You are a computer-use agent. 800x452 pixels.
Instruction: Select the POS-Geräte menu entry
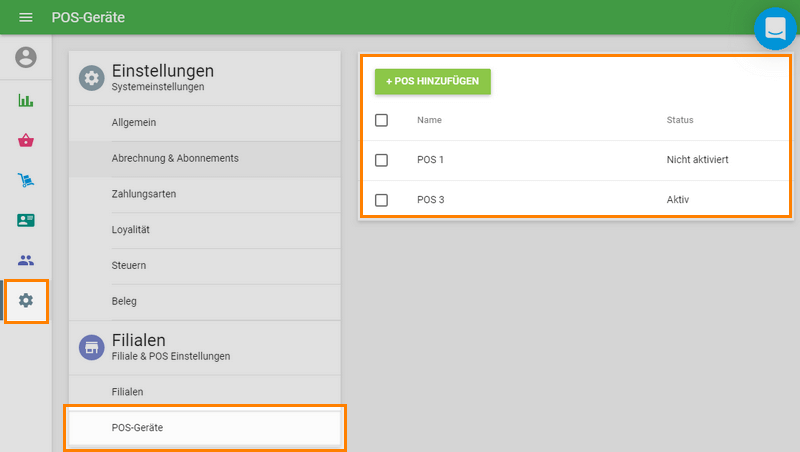(205, 428)
